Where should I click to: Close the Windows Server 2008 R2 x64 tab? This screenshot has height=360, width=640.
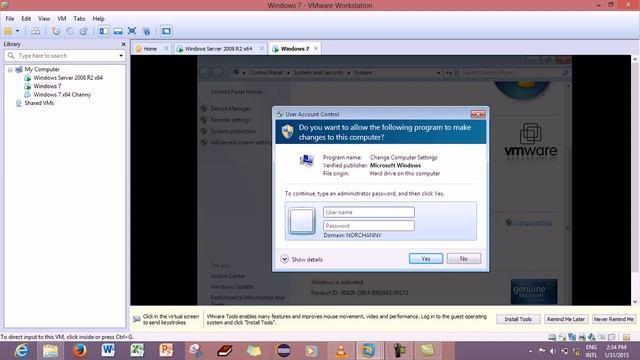[x=262, y=49]
